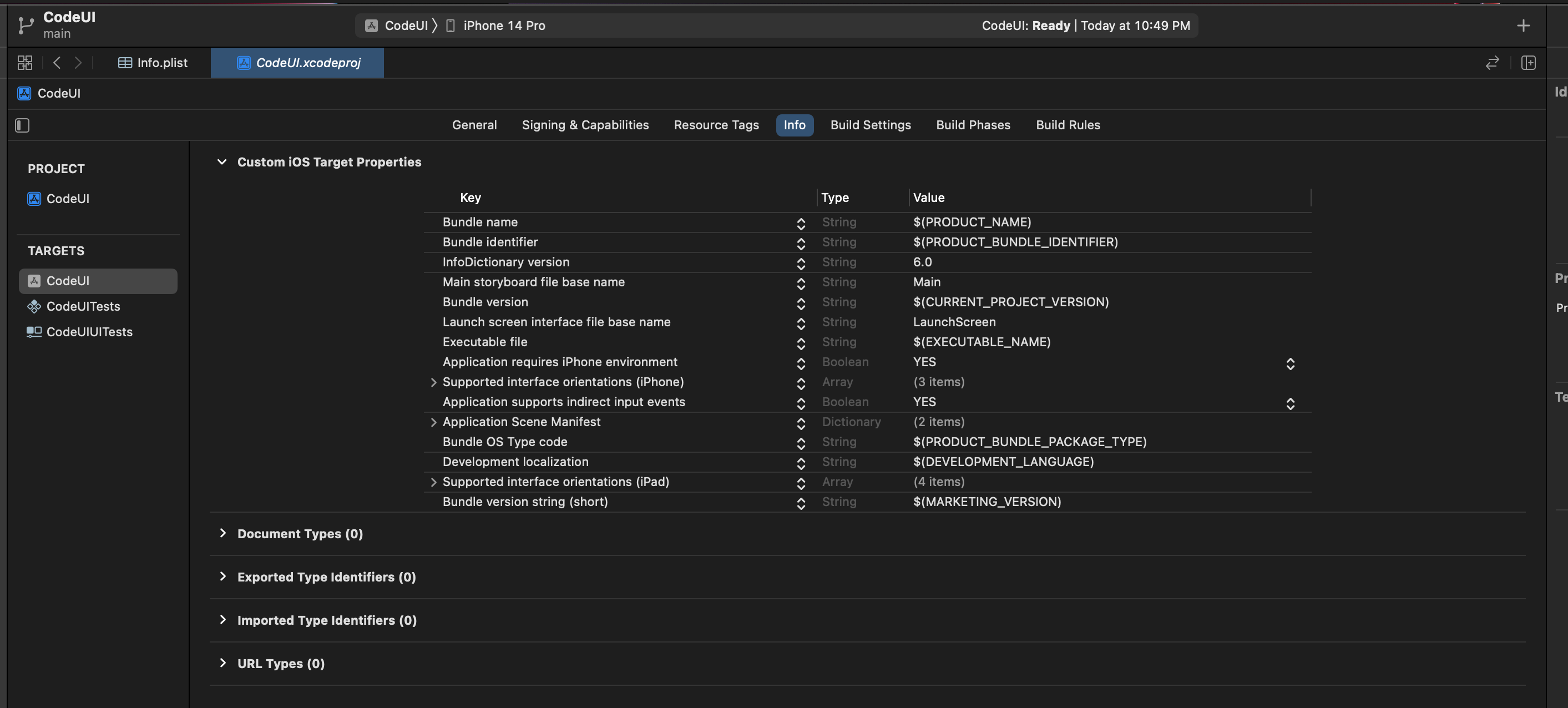Click the Type column header
The height and width of the screenshot is (708, 1568).
(x=834, y=197)
